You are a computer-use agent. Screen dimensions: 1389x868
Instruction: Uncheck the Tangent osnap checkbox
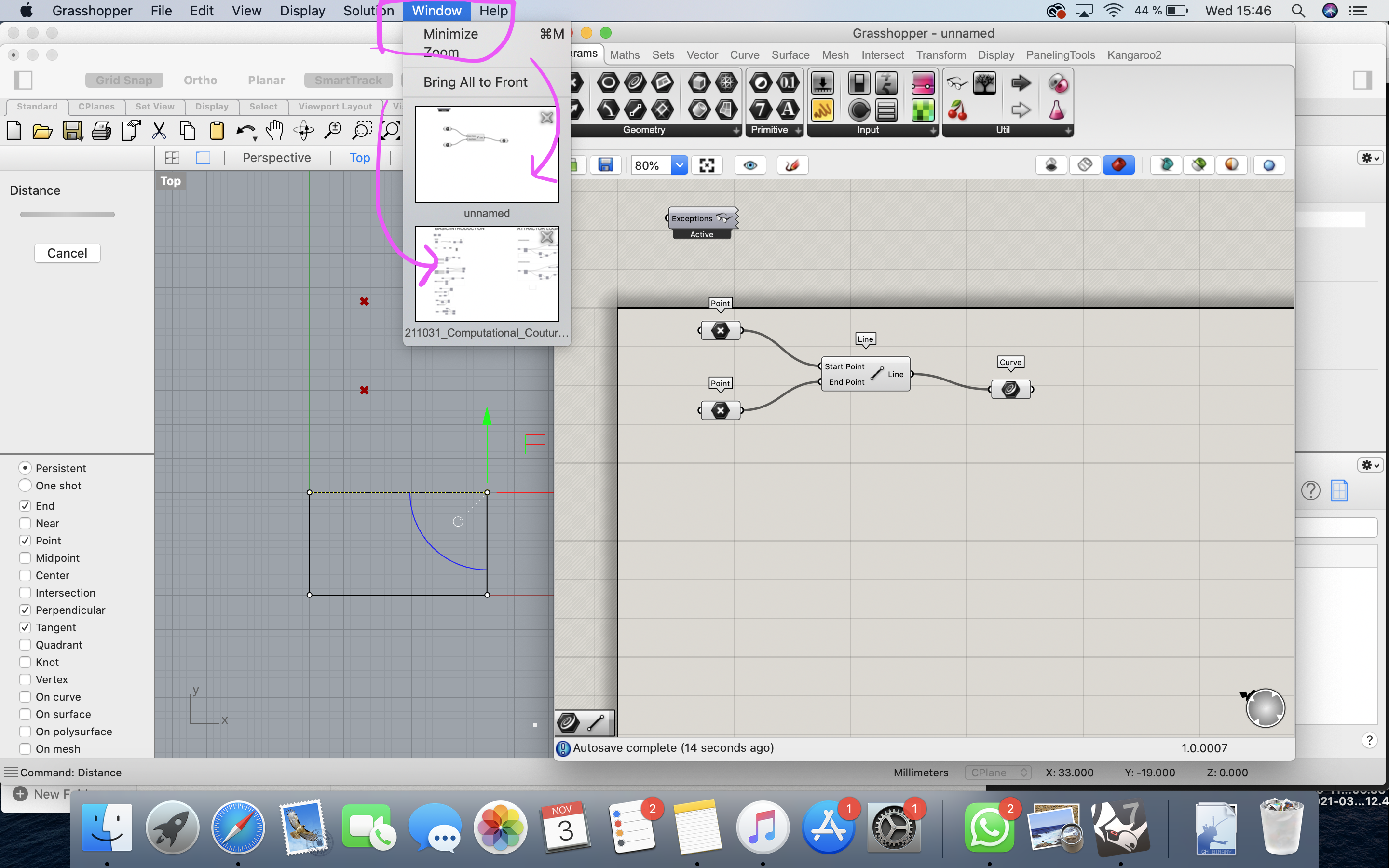pyautogui.click(x=25, y=627)
